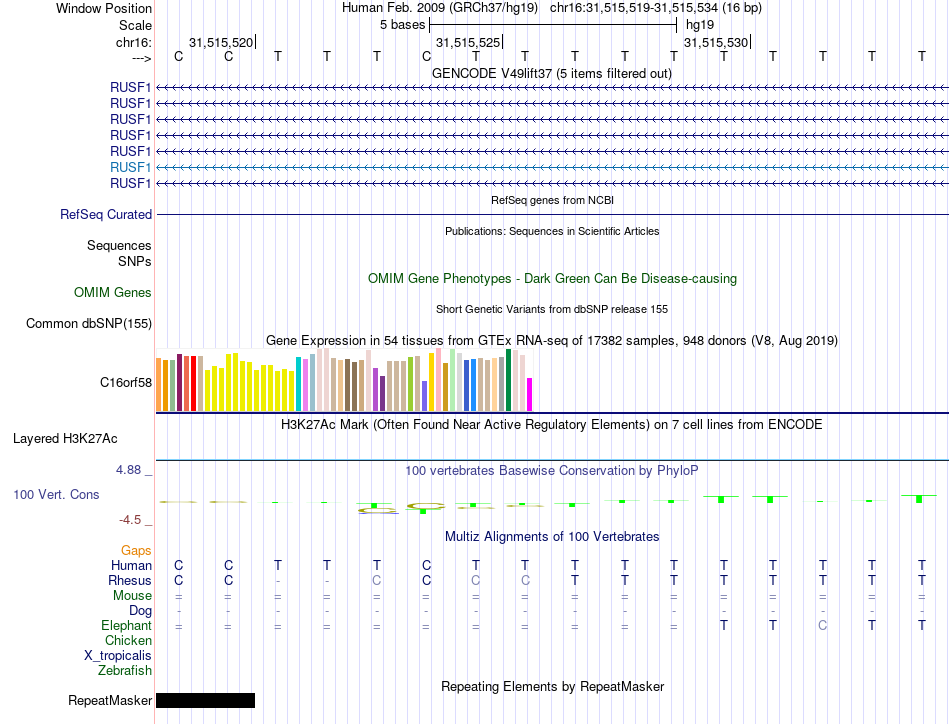The width and height of the screenshot is (950, 724).
Task: Click the faint C in Elephant row
Action: click(822, 625)
